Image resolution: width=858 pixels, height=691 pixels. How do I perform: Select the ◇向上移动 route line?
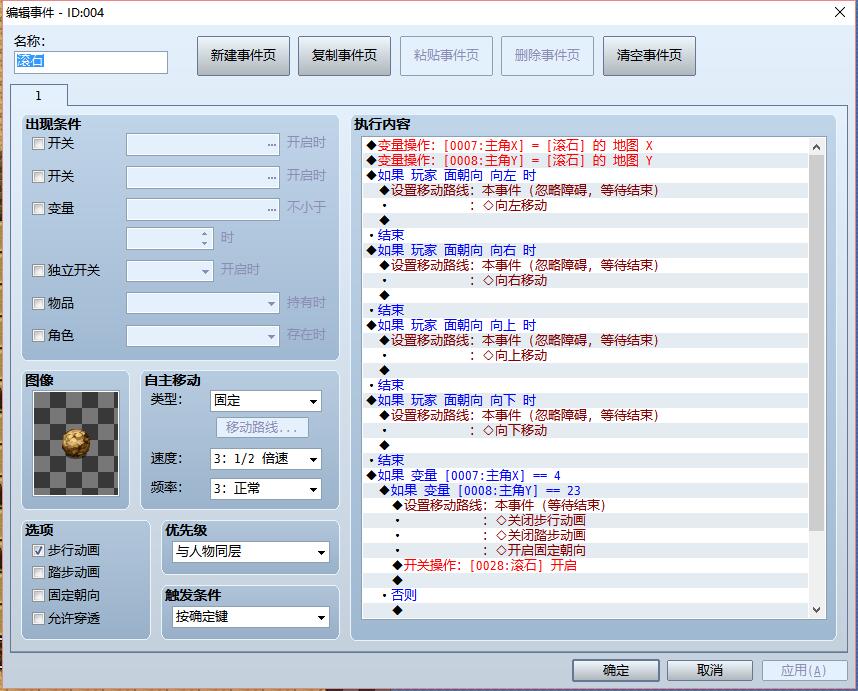585,356
